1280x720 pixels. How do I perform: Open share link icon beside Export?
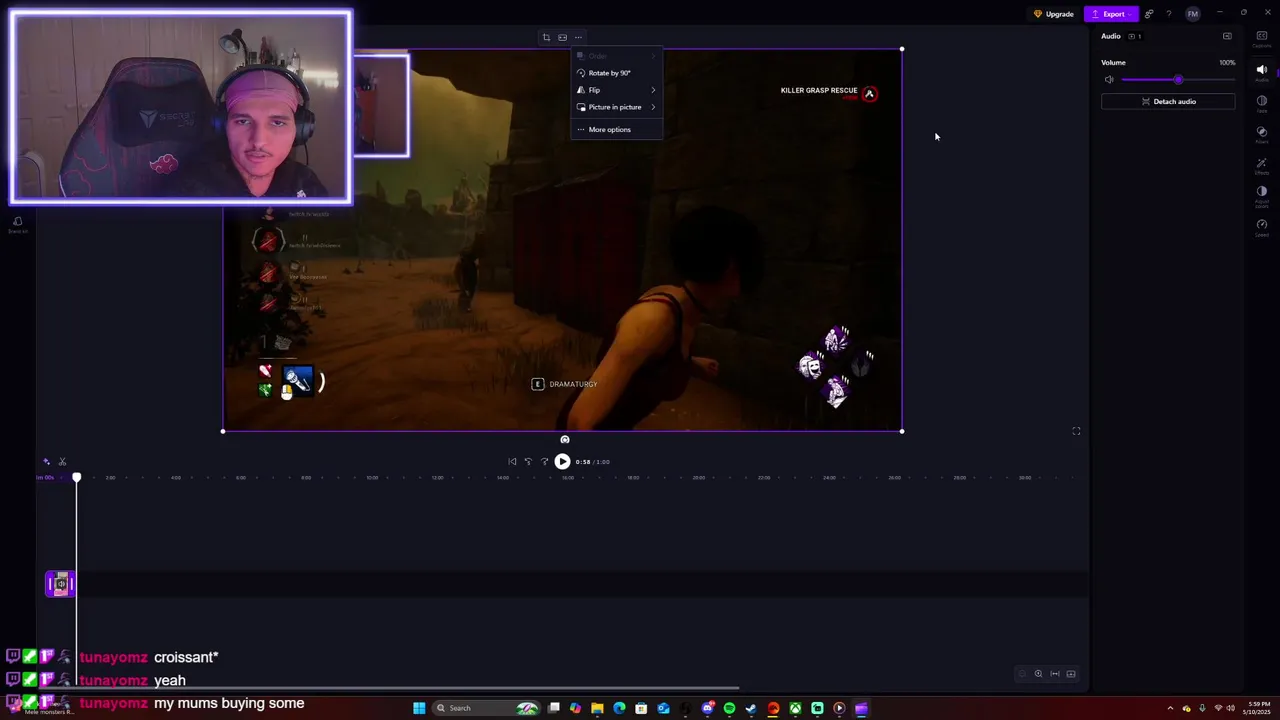tap(1149, 14)
